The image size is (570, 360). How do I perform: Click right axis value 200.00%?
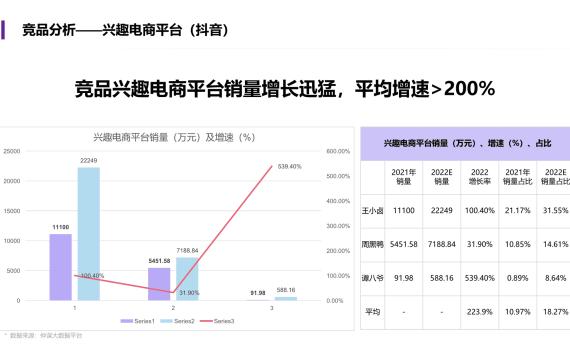pos(338,251)
